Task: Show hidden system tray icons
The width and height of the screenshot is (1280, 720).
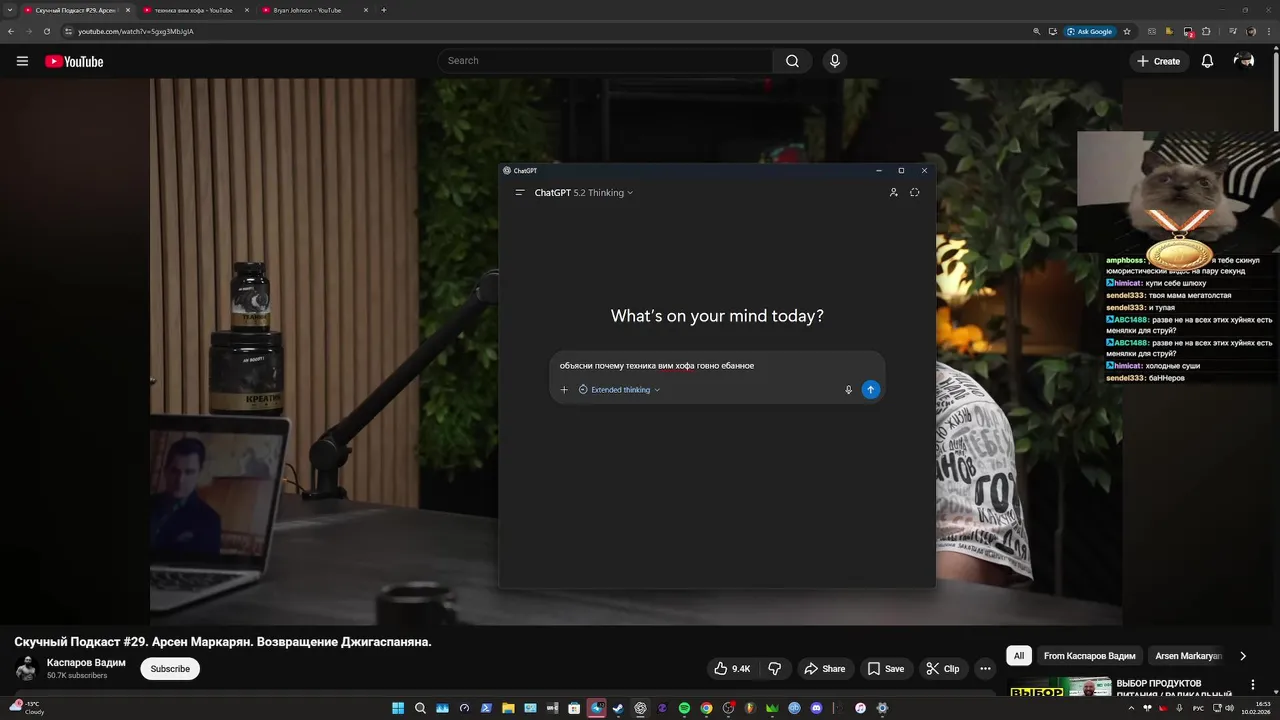Action: pos(1132,708)
